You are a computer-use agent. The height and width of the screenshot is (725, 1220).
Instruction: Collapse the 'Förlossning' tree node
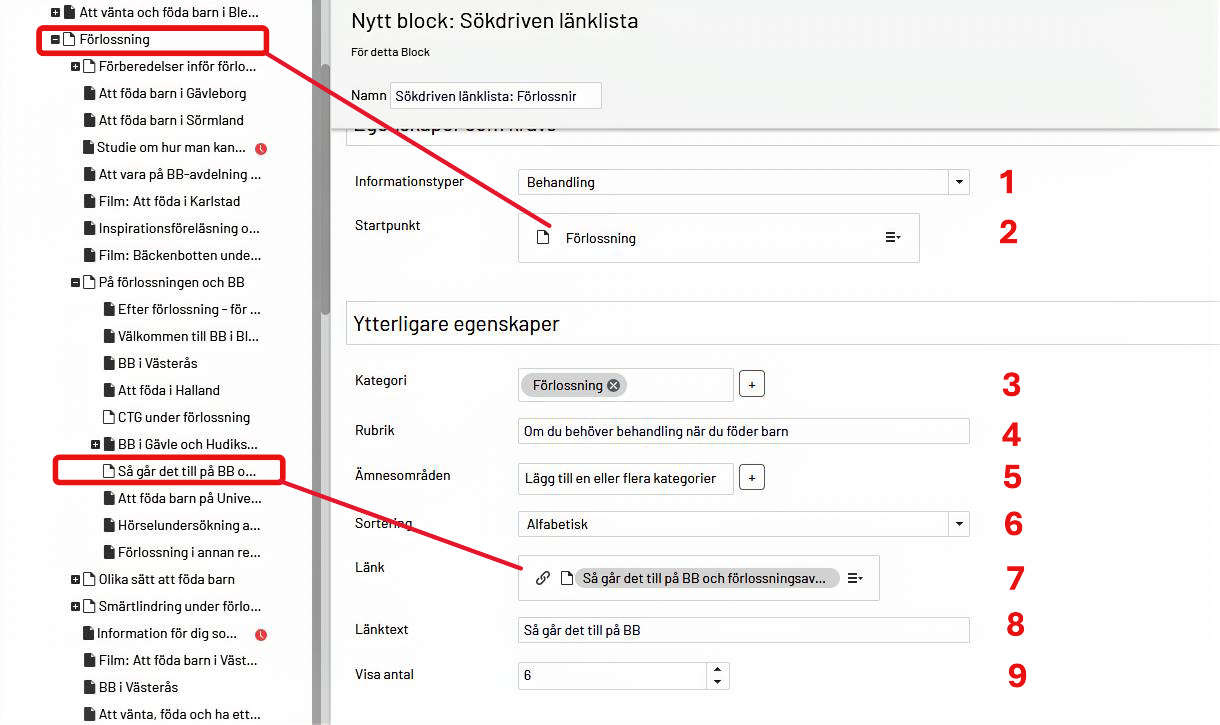coord(54,40)
